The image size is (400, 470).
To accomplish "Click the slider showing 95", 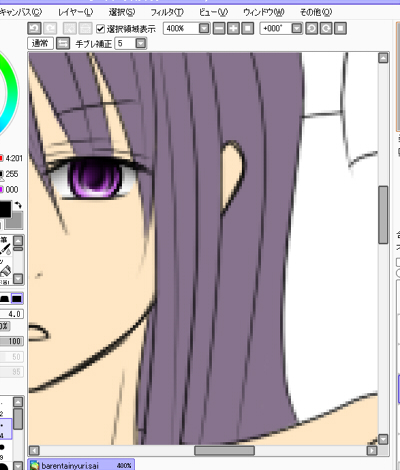I will pos(12,372).
